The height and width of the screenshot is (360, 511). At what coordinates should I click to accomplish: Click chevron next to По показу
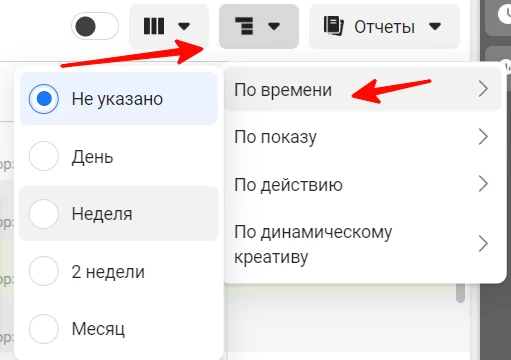click(x=483, y=137)
